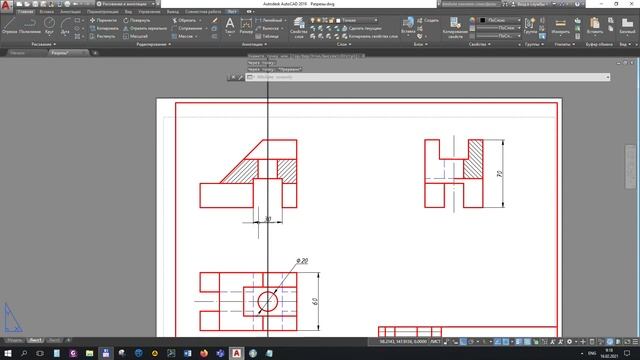This screenshot has width=640, height=360.
Task: Open the AutoCAD application menu button
Action: coord(6,5)
